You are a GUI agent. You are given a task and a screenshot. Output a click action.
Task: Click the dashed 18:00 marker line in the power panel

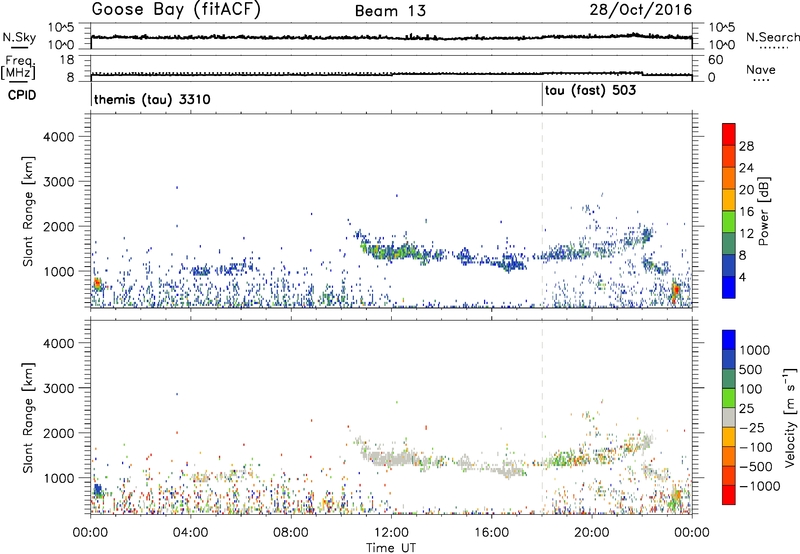542,211
